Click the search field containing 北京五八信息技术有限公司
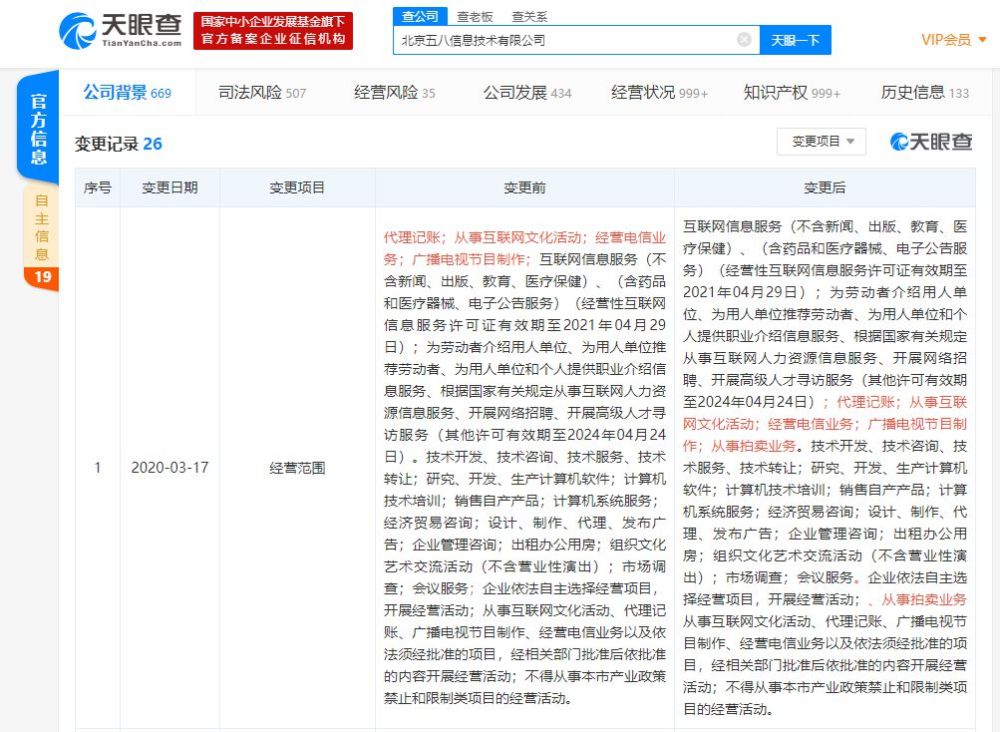The height and width of the screenshot is (732, 1000). coord(576,40)
